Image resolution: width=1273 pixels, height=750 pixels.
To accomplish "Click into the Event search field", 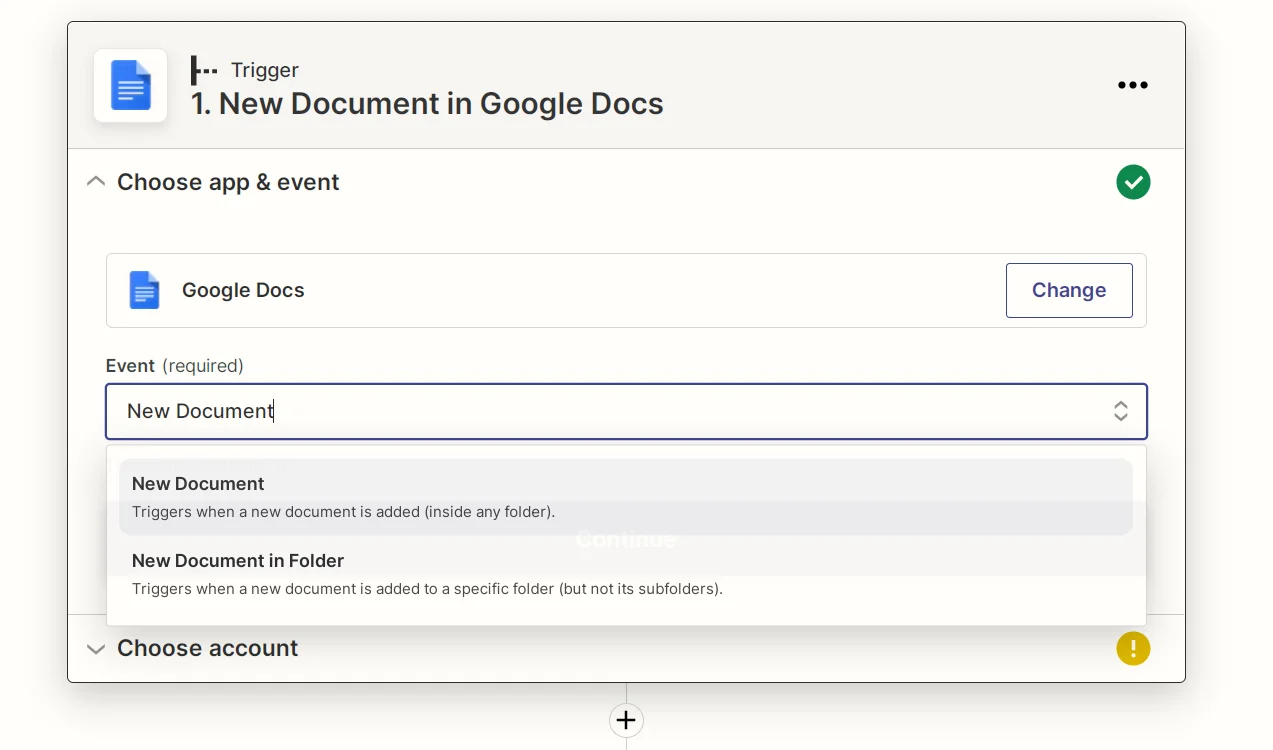I will 600,411.
